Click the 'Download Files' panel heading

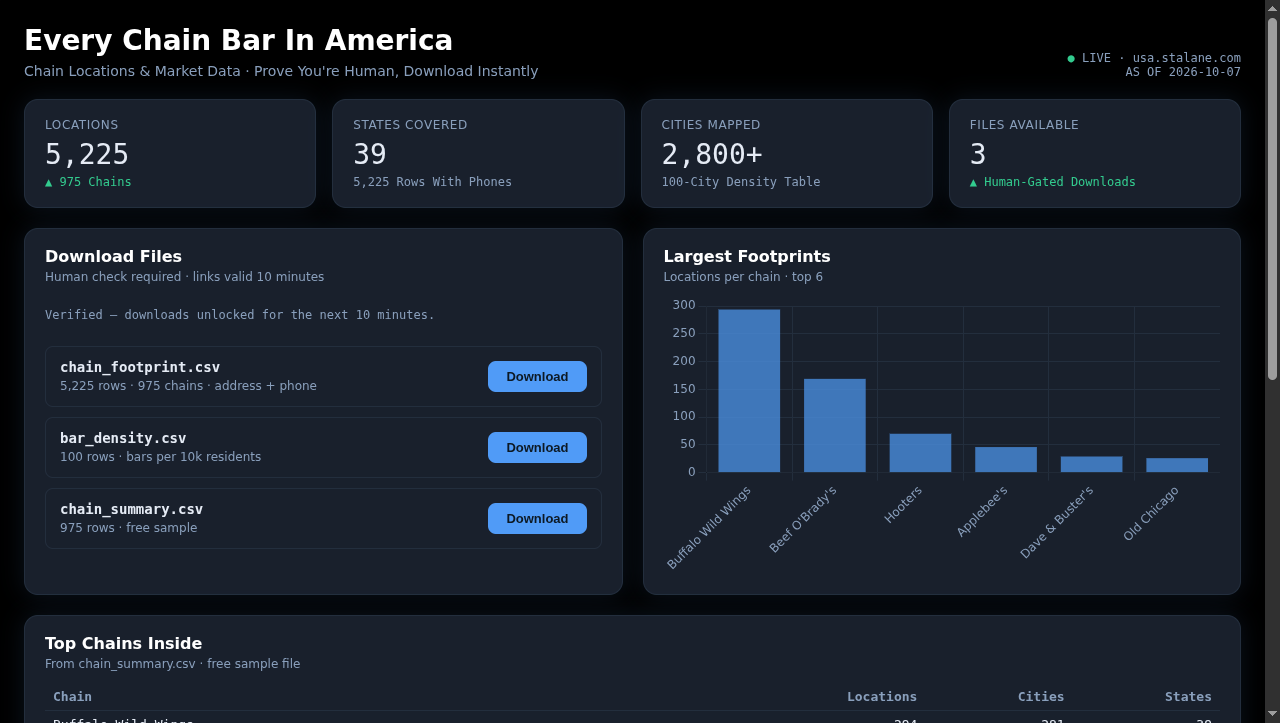point(113,256)
